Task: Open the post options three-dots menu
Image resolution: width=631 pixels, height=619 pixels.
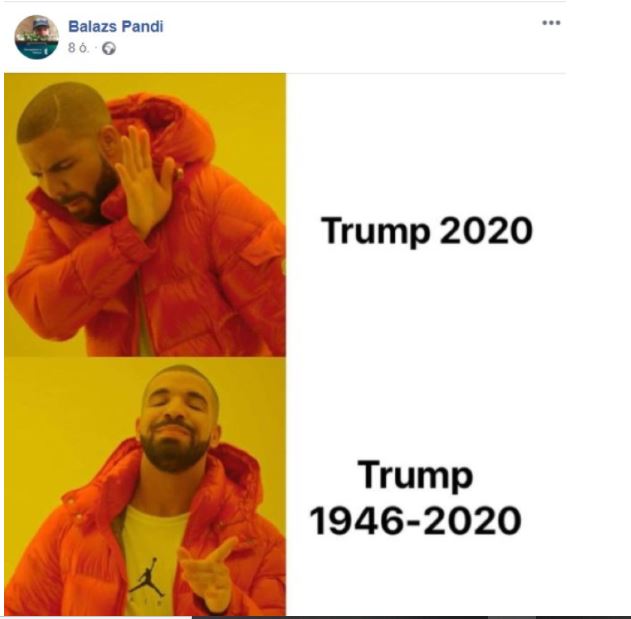Action: coord(551,23)
